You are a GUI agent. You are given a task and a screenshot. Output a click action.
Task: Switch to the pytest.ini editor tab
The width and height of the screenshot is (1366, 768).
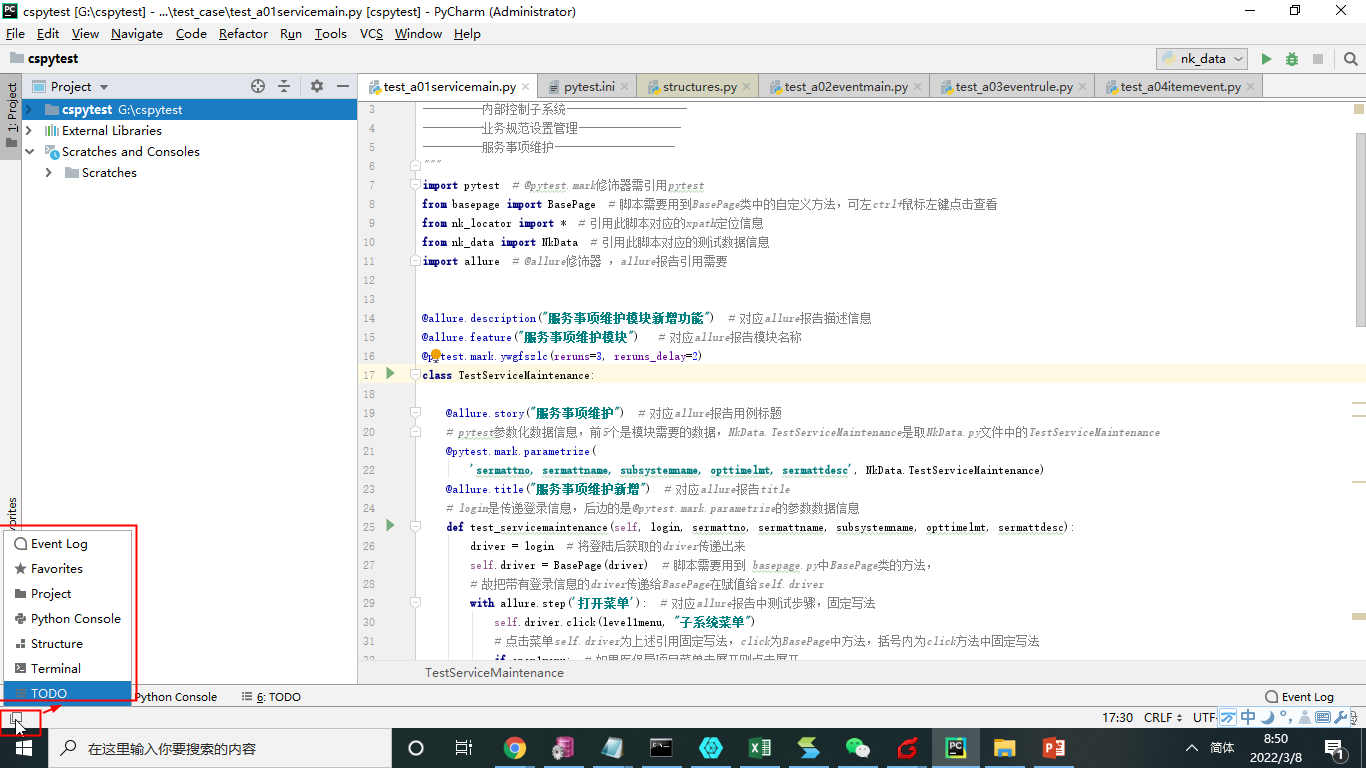pyautogui.click(x=587, y=87)
